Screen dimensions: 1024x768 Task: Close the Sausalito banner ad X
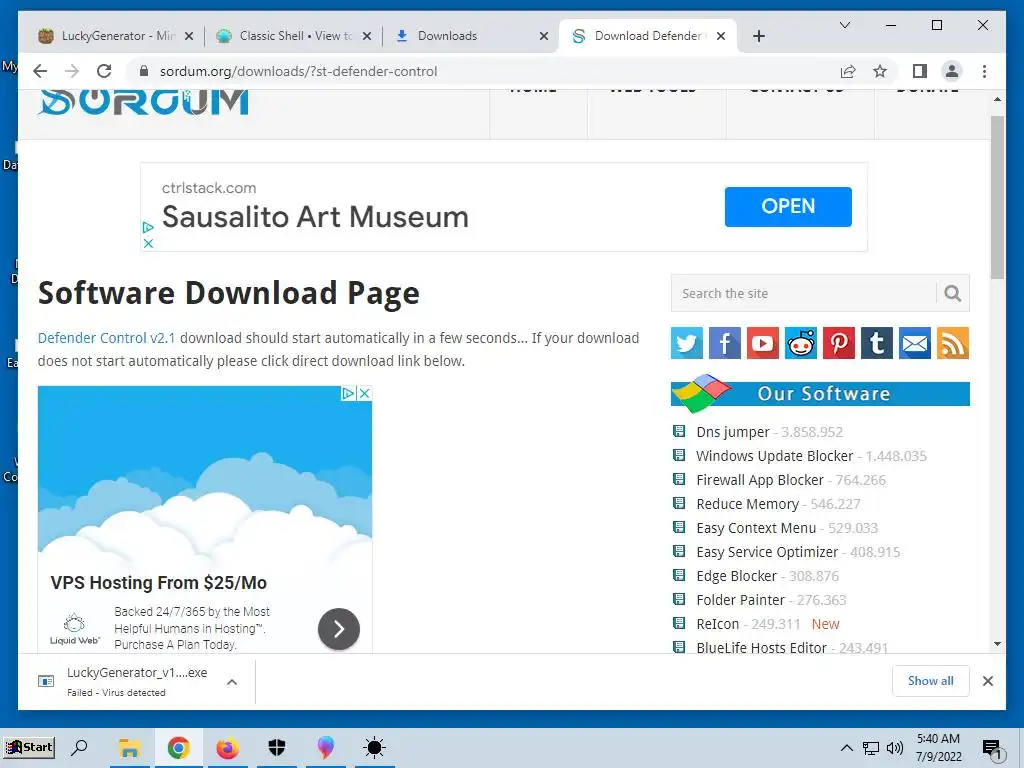[x=148, y=243]
